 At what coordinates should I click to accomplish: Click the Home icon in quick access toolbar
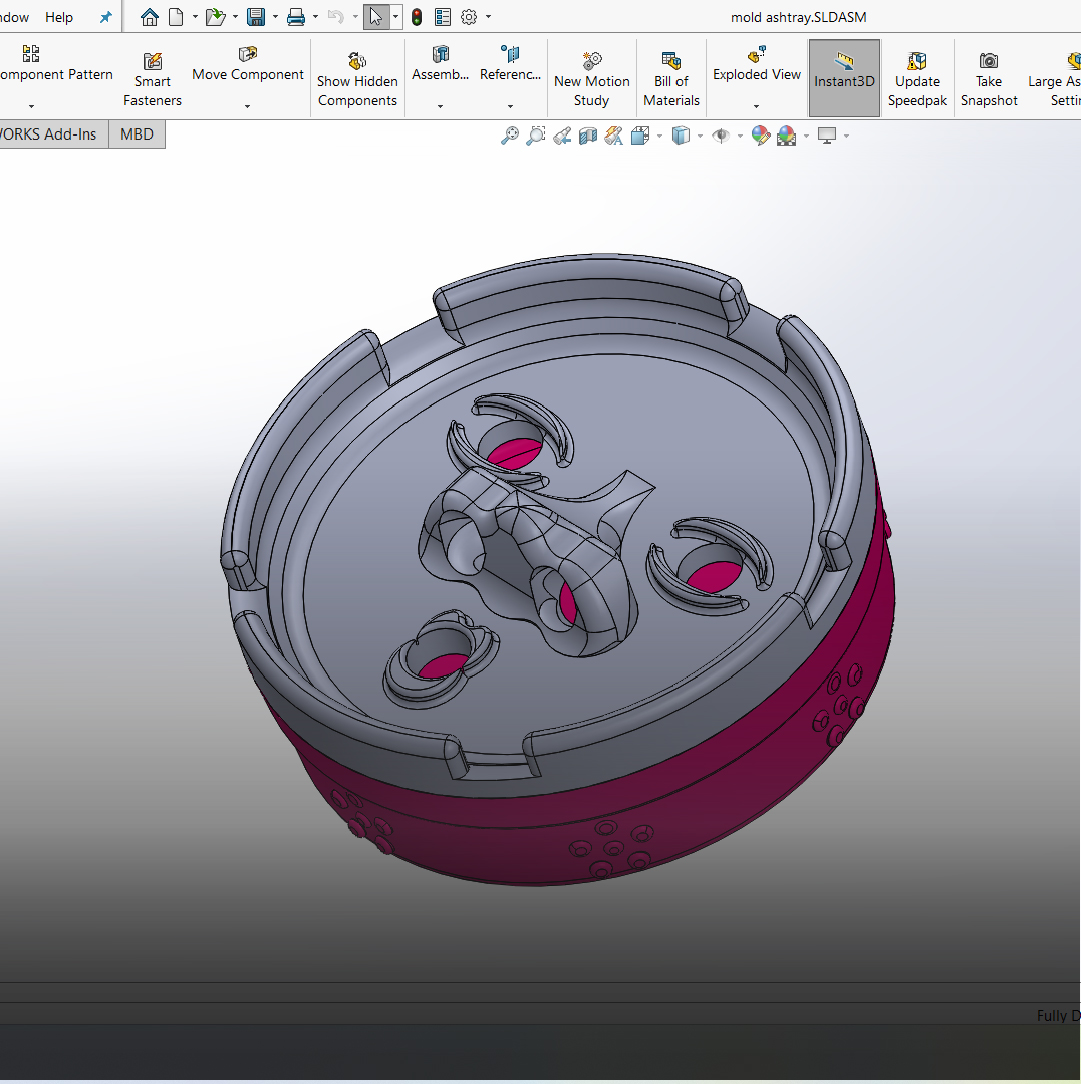point(150,17)
